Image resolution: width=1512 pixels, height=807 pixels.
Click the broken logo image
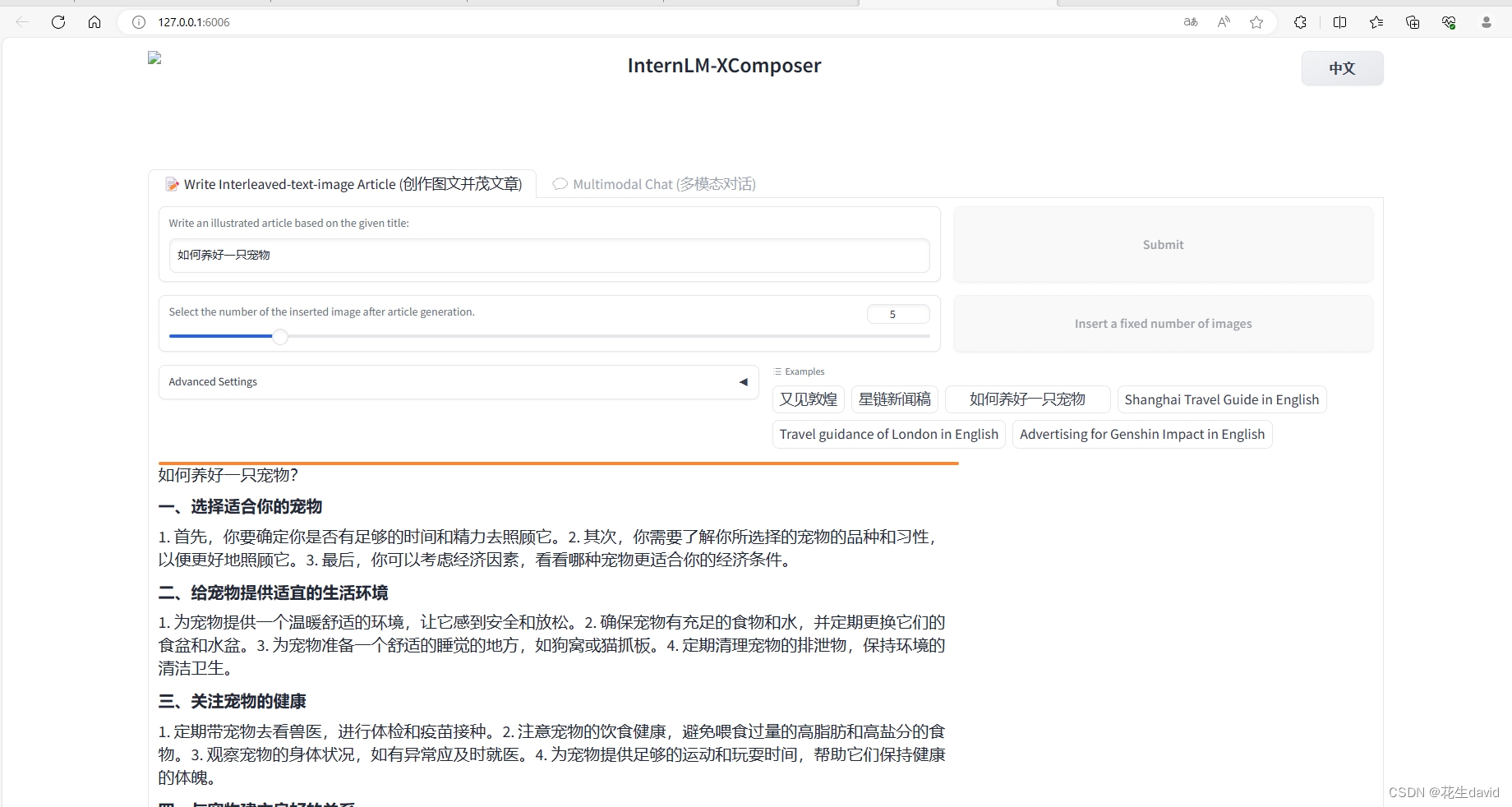click(x=154, y=58)
